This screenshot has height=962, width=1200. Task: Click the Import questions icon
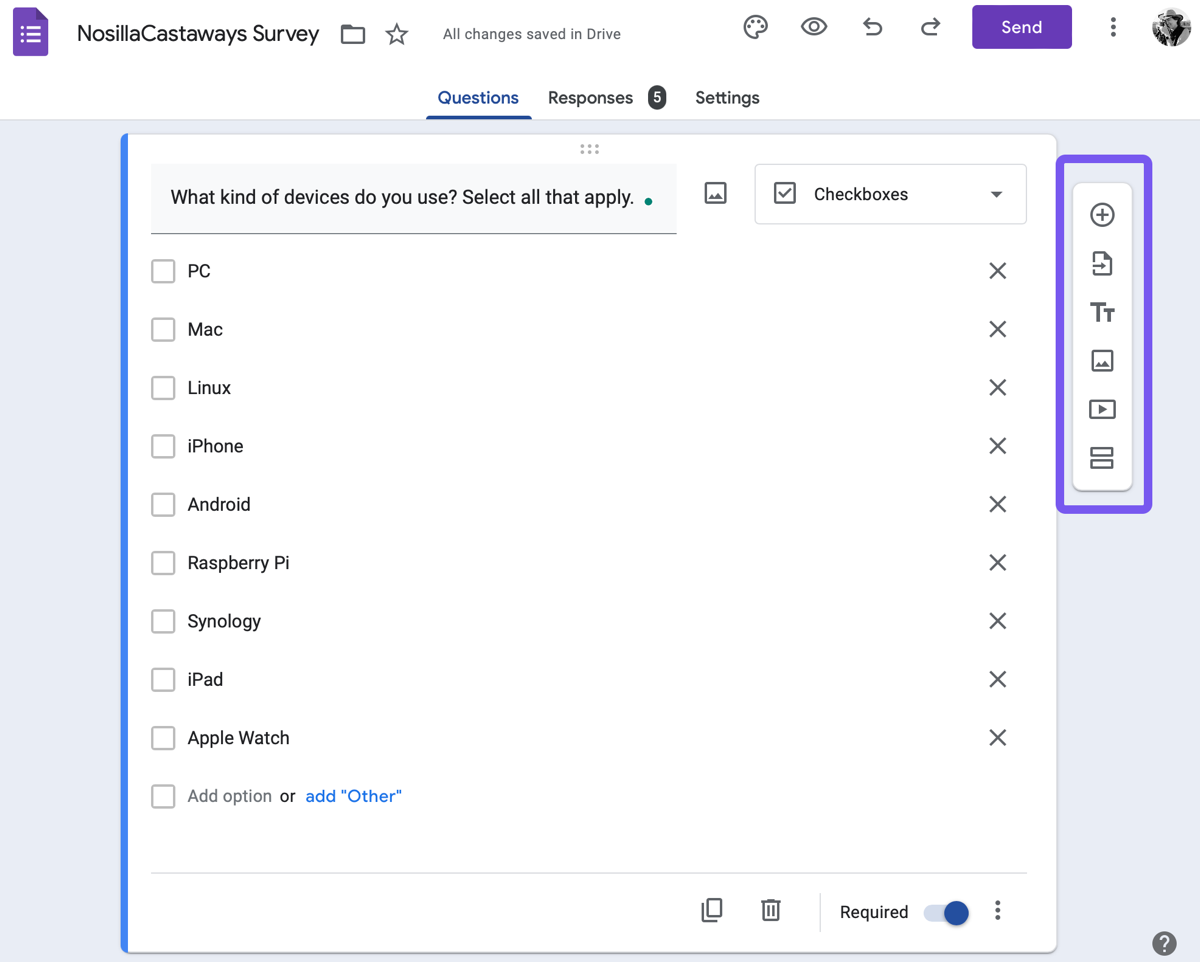[x=1102, y=264]
